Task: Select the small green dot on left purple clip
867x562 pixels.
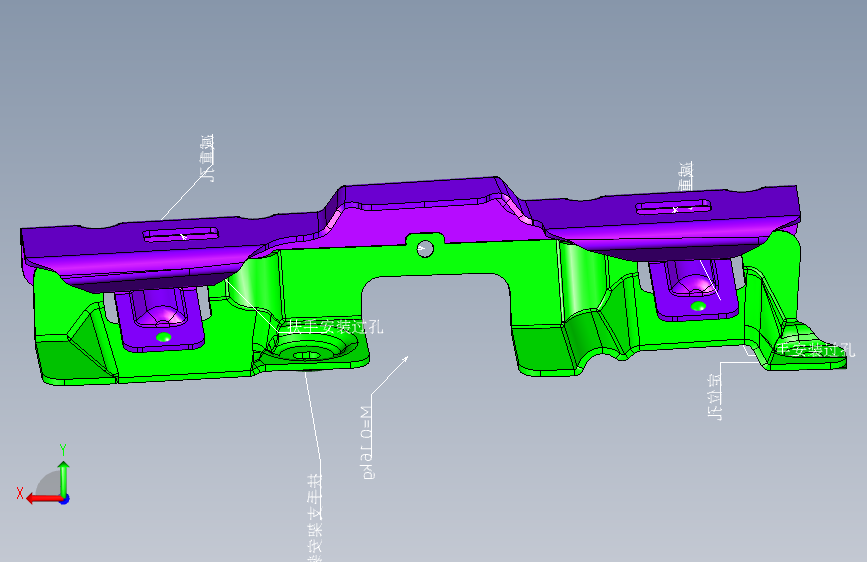Action: [164, 337]
